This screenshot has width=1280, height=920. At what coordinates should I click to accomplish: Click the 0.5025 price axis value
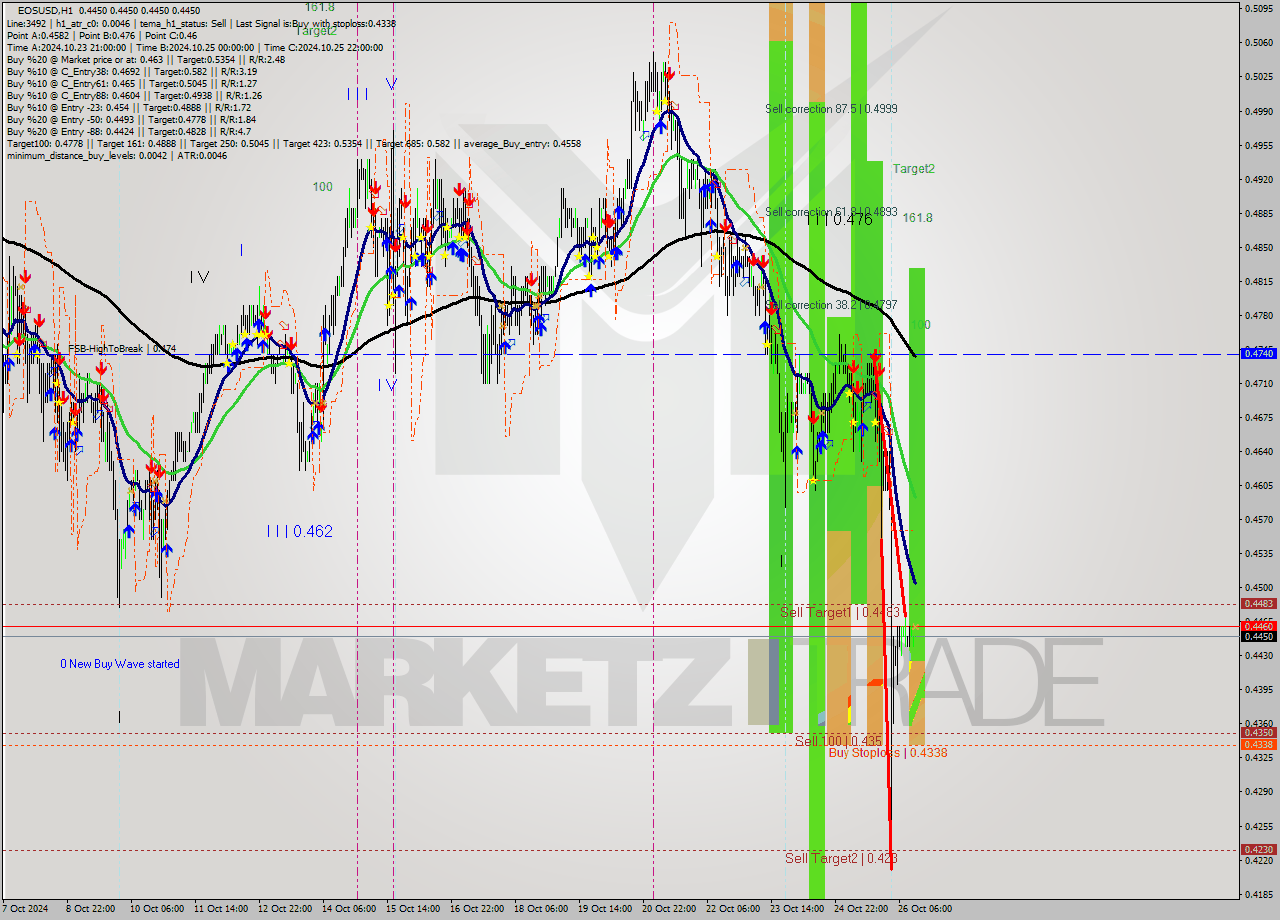[x=1258, y=76]
